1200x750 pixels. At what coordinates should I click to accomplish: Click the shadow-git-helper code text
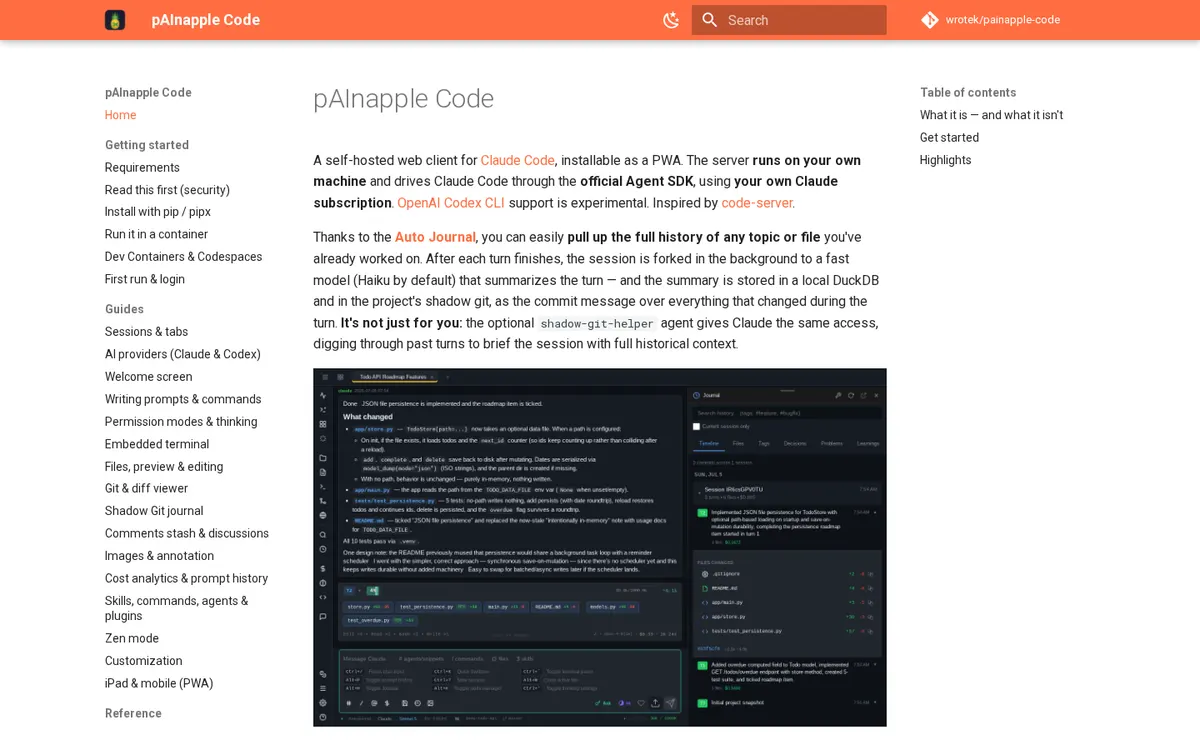pyautogui.click(x=597, y=323)
